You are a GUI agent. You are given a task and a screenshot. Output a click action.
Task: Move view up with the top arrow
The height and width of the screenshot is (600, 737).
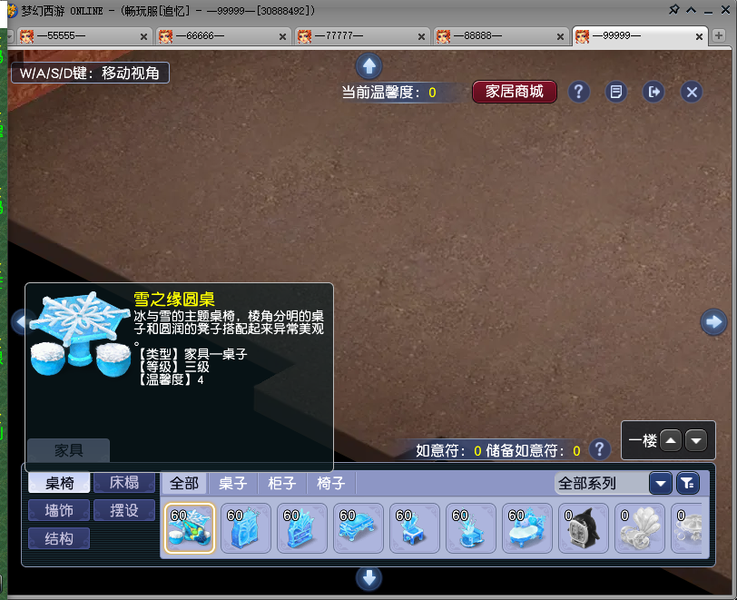click(369, 66)
